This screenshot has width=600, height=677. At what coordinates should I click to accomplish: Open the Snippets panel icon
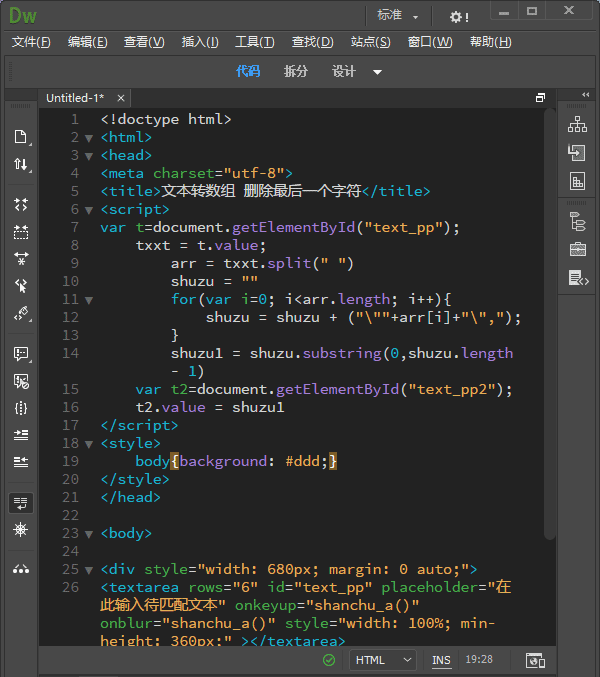(577, 277)
